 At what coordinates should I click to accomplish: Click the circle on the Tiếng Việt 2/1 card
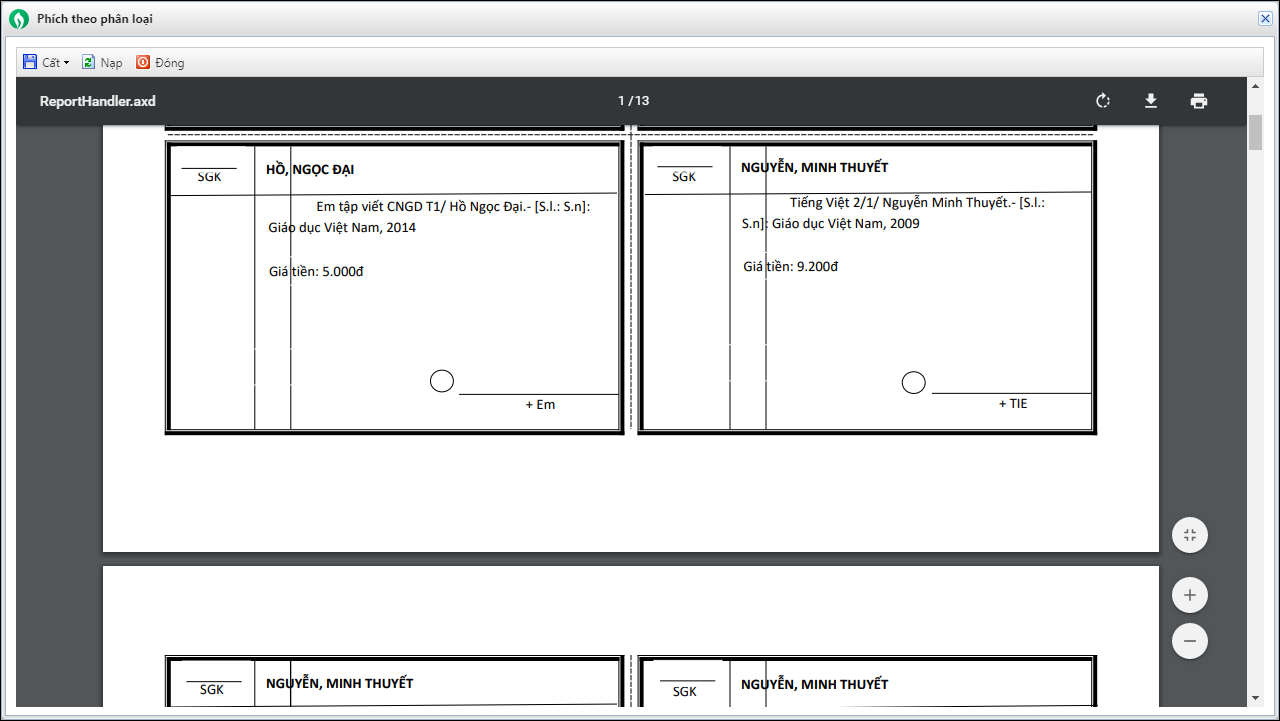click(x=914, y=383)
